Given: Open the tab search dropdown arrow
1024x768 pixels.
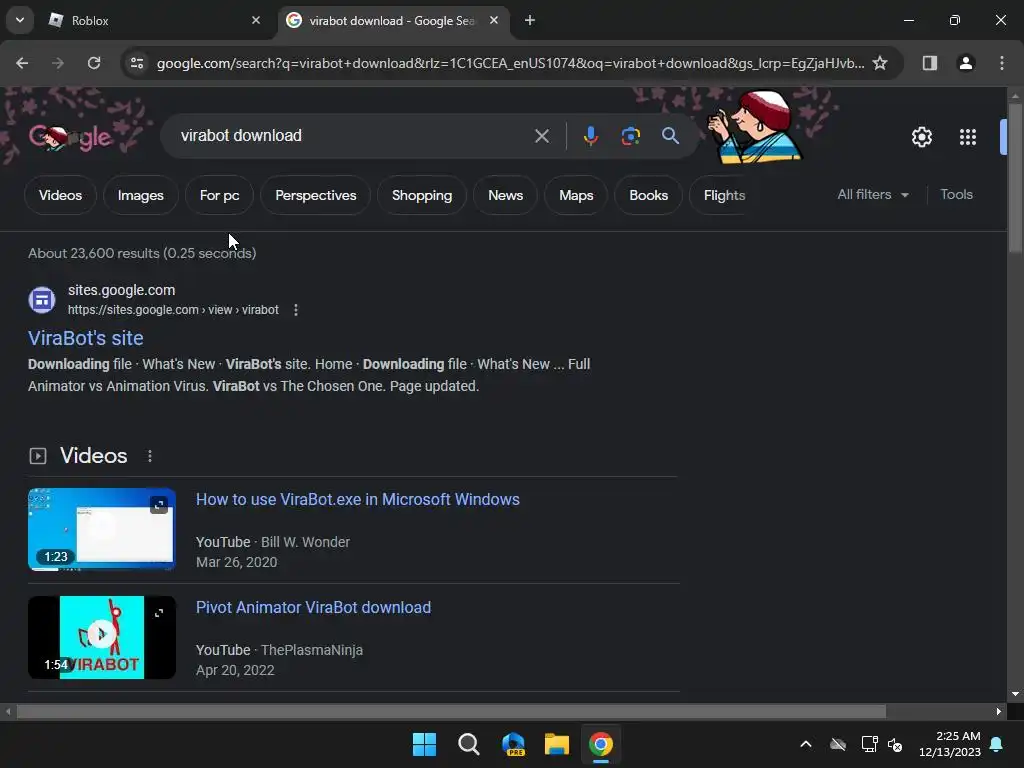Looking at the screenshot, I should [20, 20].
